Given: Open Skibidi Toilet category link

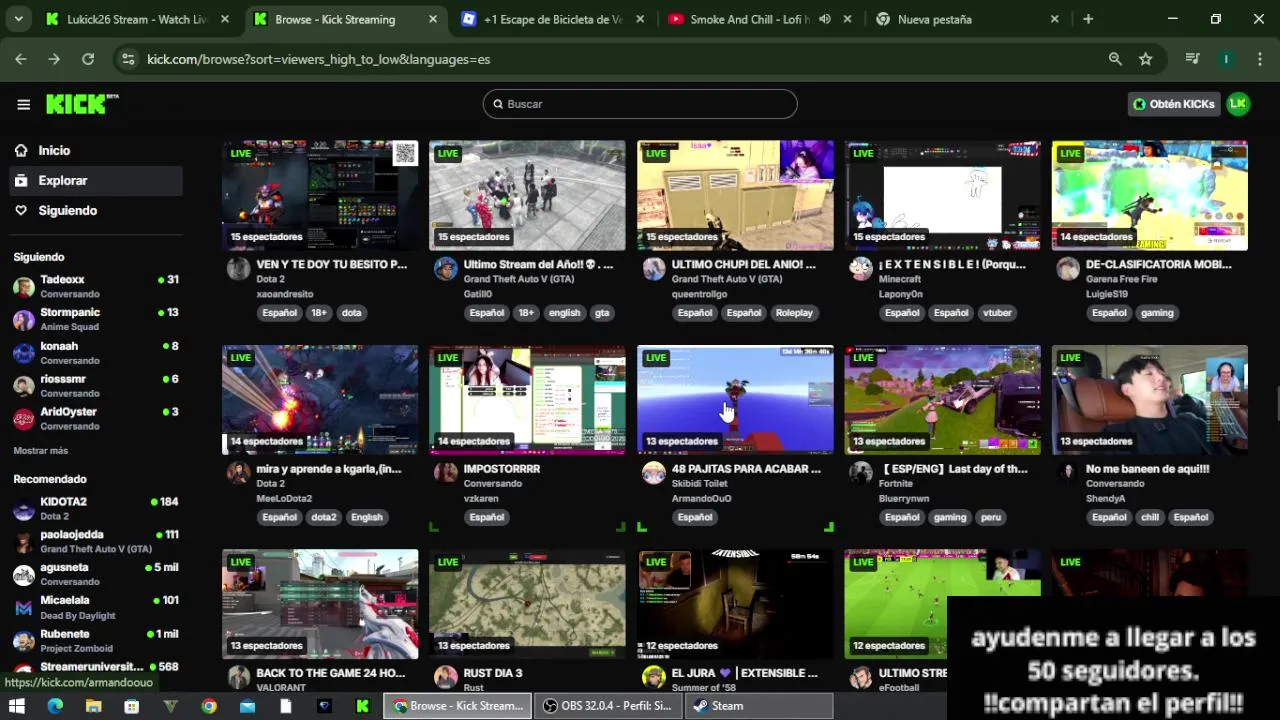Looking at the screenshot, I should coord(700,484).
